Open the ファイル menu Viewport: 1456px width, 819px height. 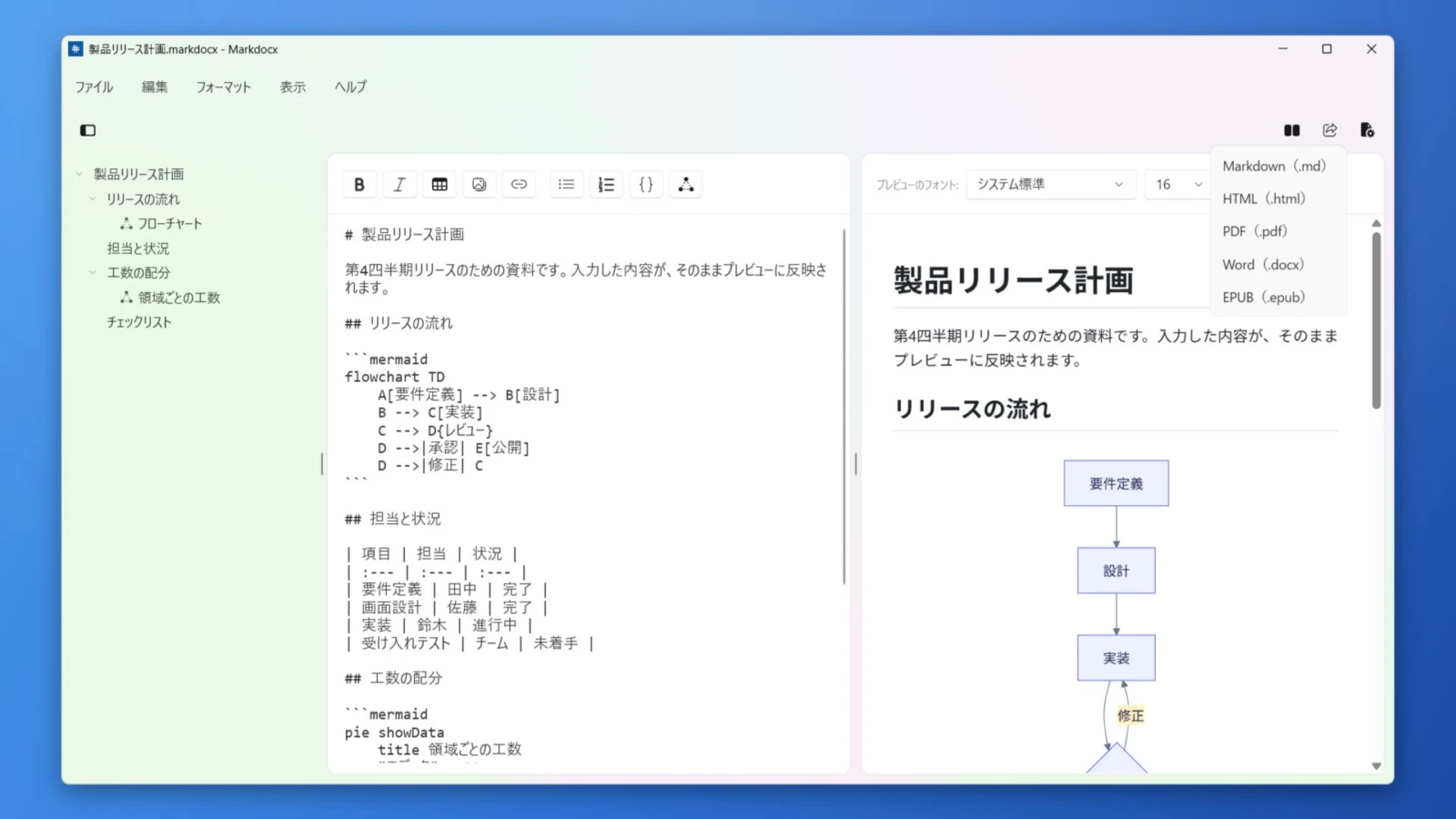click(x=94, y=87)
